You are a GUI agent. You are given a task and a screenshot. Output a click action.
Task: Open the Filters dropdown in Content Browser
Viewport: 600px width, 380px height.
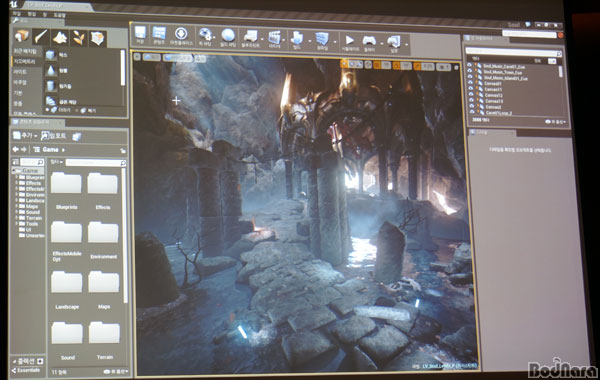coord(57,162)
